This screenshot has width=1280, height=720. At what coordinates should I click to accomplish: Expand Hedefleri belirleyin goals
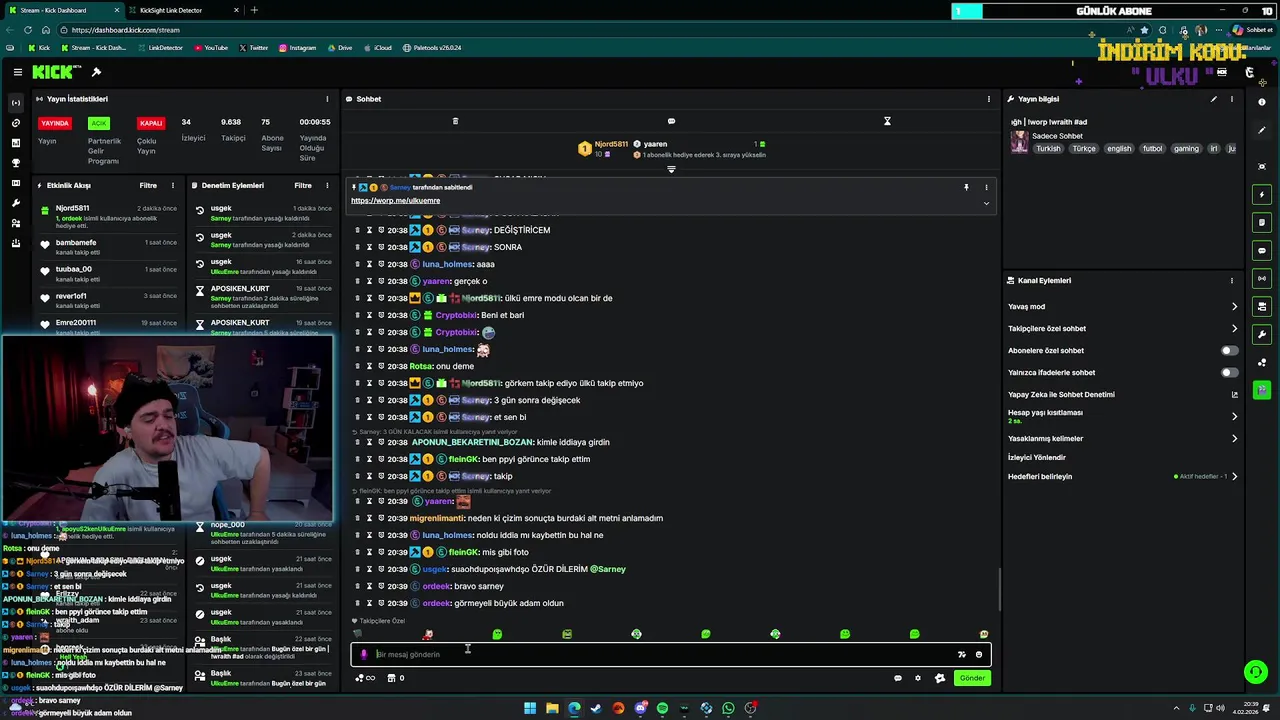1123,477
